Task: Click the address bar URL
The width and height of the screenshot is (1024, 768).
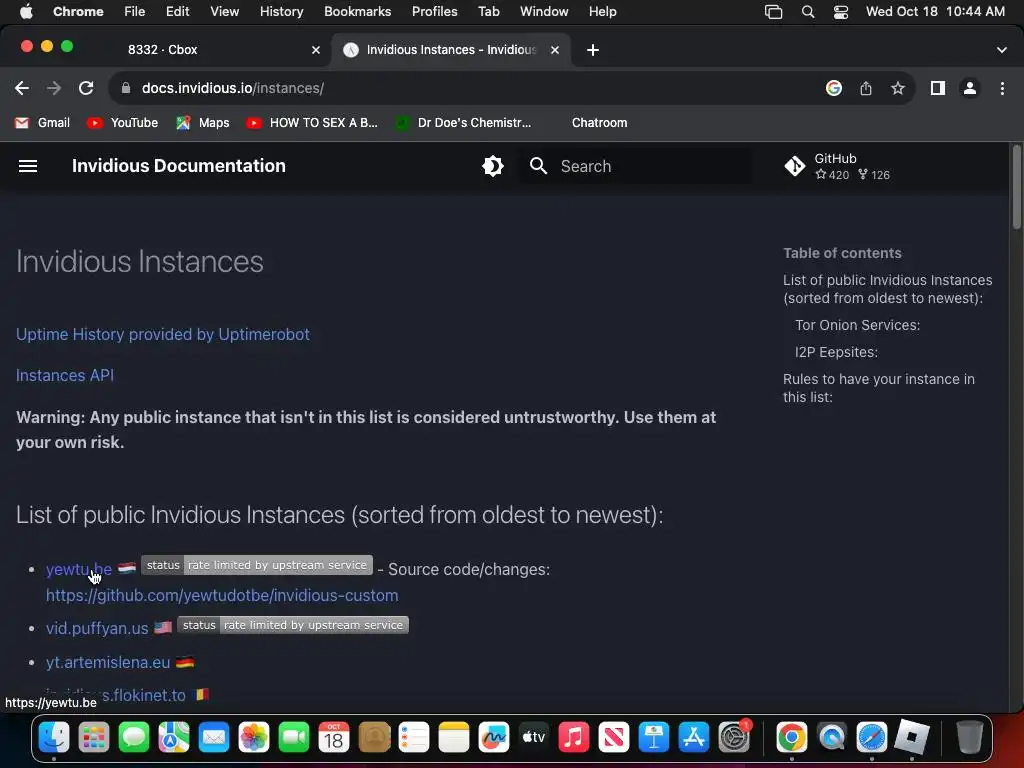Action: tap(232, 88)
